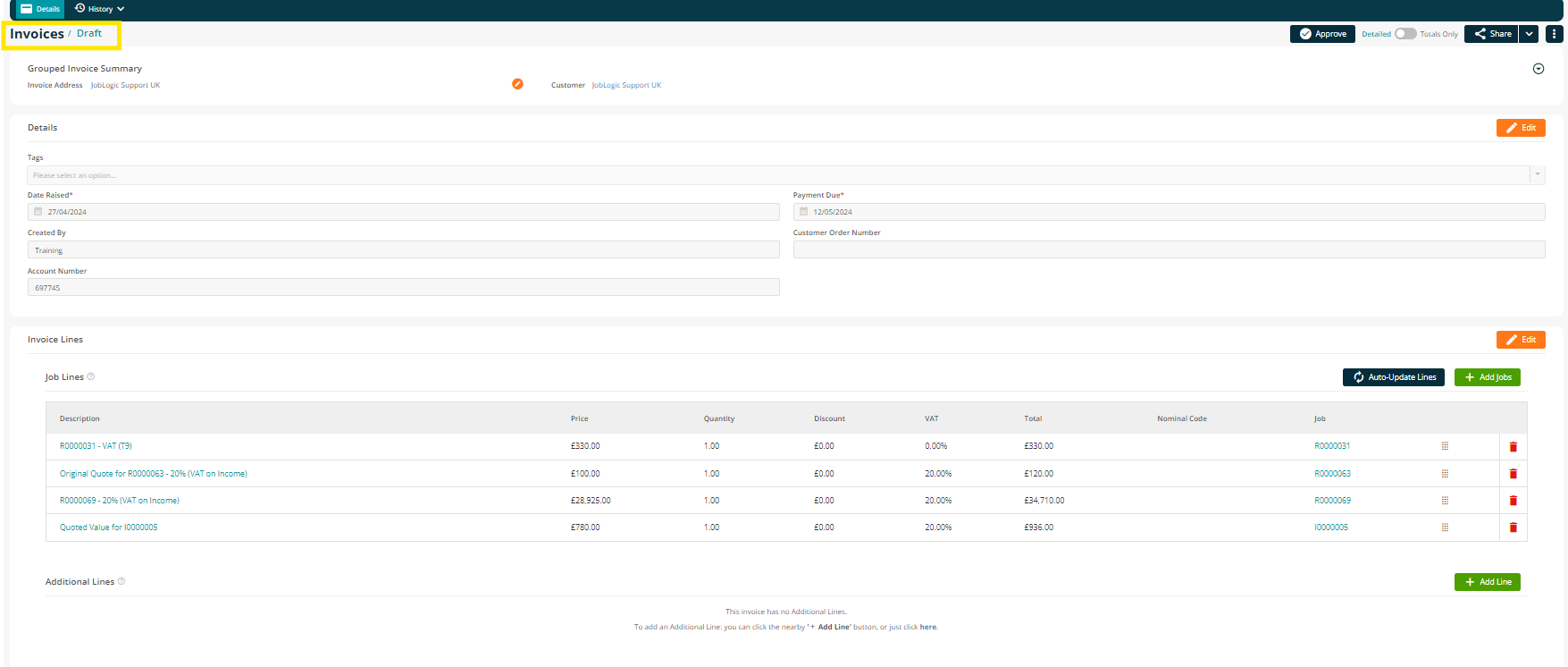Expand the History menu
The image size is (1568, 667).
tap(99, 9)
